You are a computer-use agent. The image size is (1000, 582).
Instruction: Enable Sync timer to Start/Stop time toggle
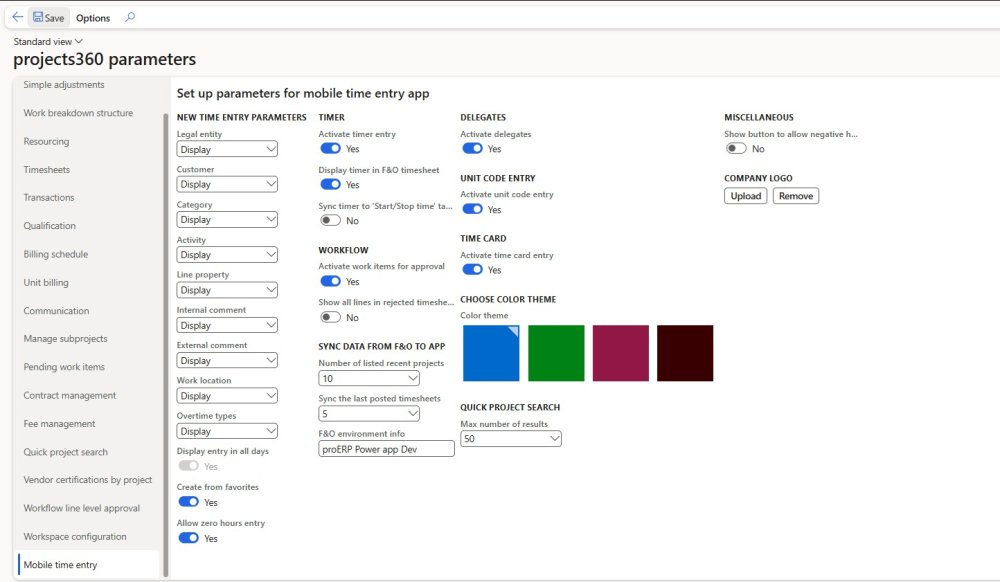tap(330, 221)
